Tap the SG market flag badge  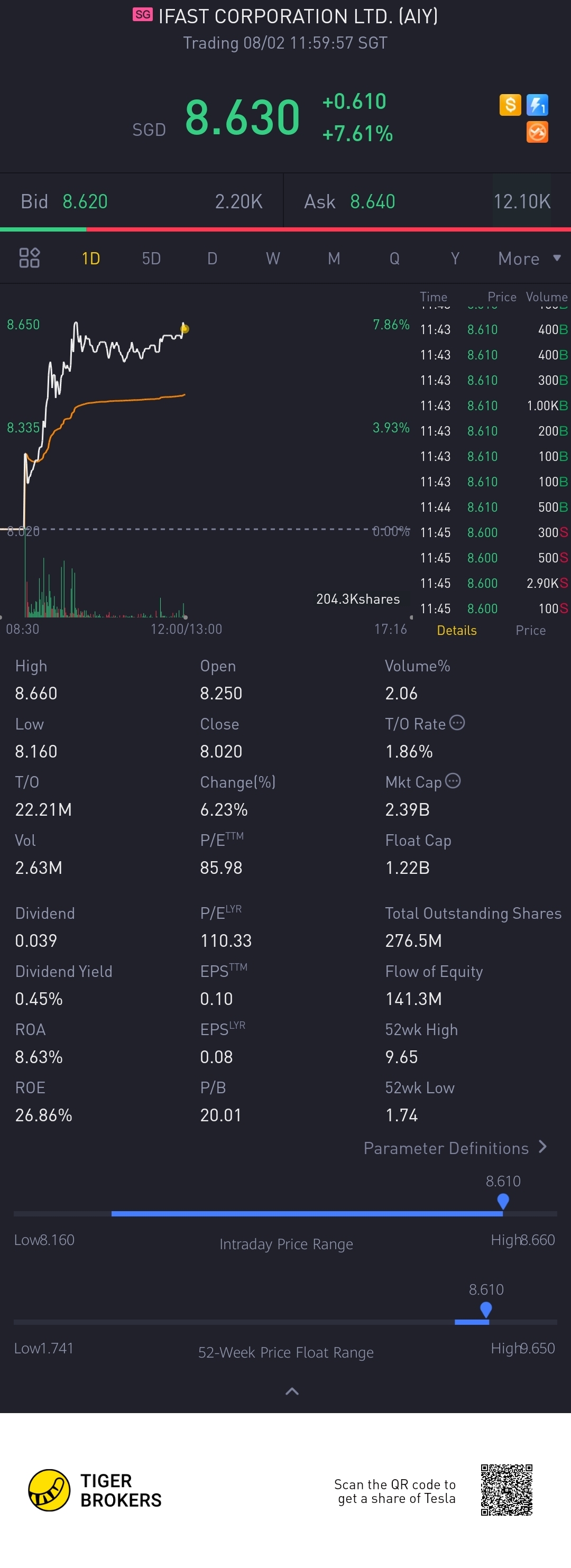pyautogui.click(x=142, y=15)
